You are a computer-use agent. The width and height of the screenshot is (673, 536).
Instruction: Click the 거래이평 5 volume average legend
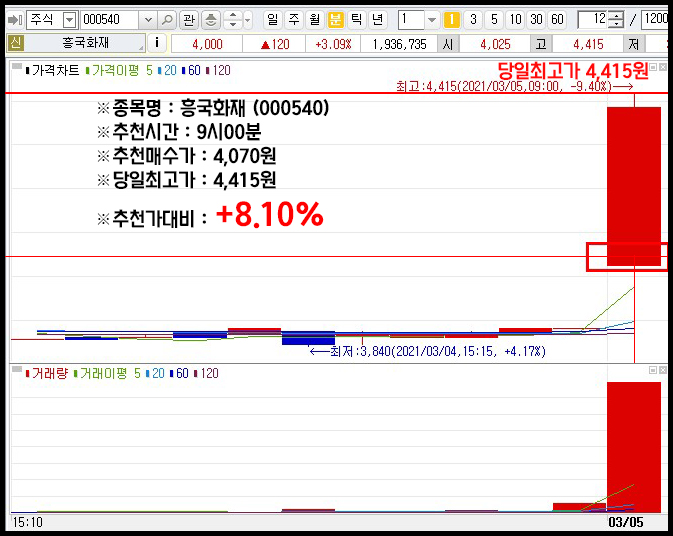click(x=107, y=373)
